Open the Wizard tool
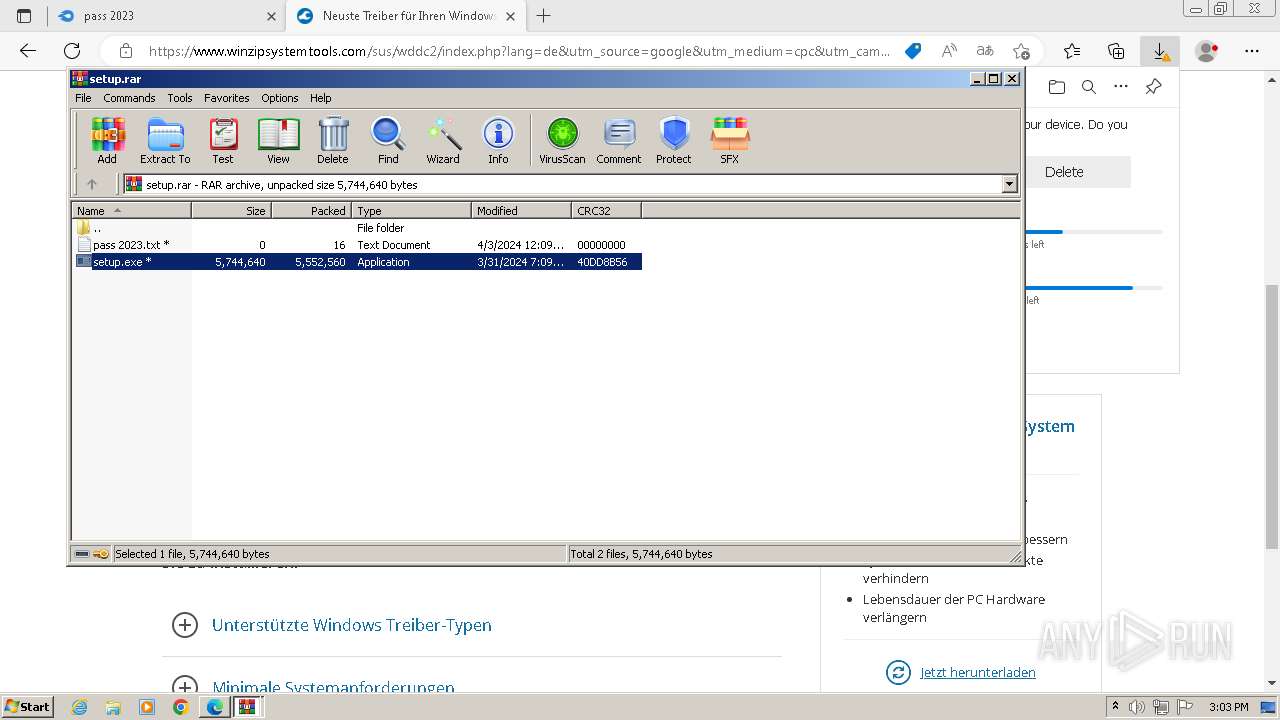 click(x=443, y=141)
